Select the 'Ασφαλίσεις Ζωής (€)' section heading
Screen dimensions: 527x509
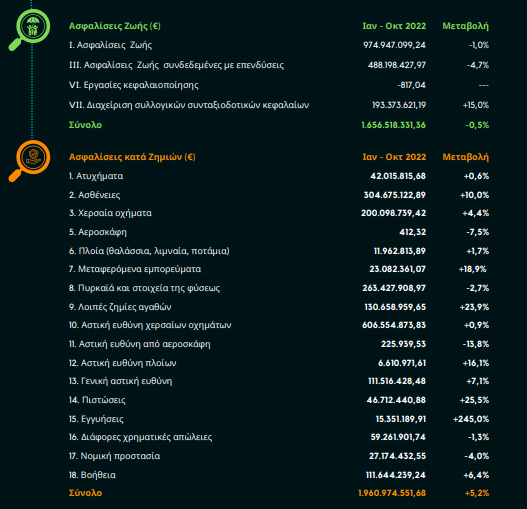click(x=115, y=26)
